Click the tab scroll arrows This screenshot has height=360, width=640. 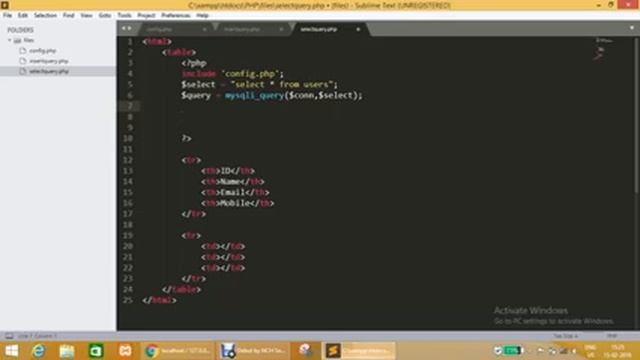click(x=127, y=29)
